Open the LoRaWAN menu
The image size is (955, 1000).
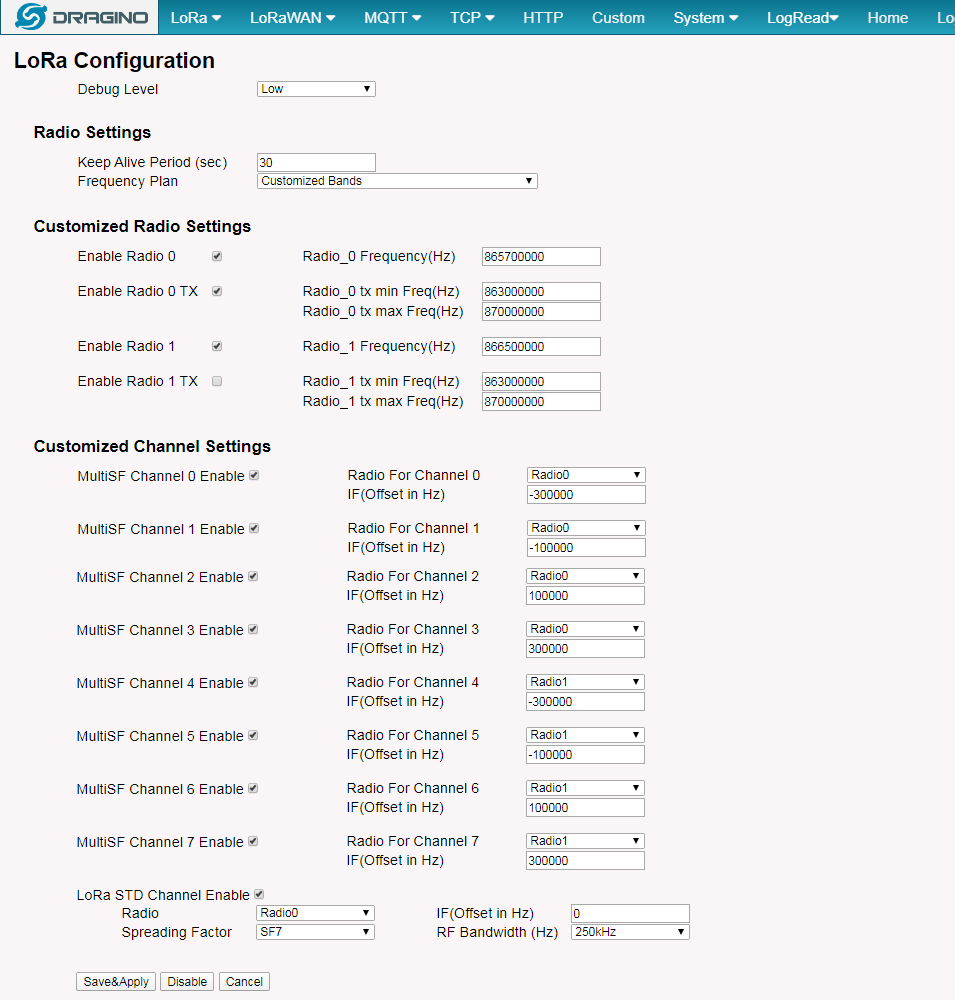292,18
